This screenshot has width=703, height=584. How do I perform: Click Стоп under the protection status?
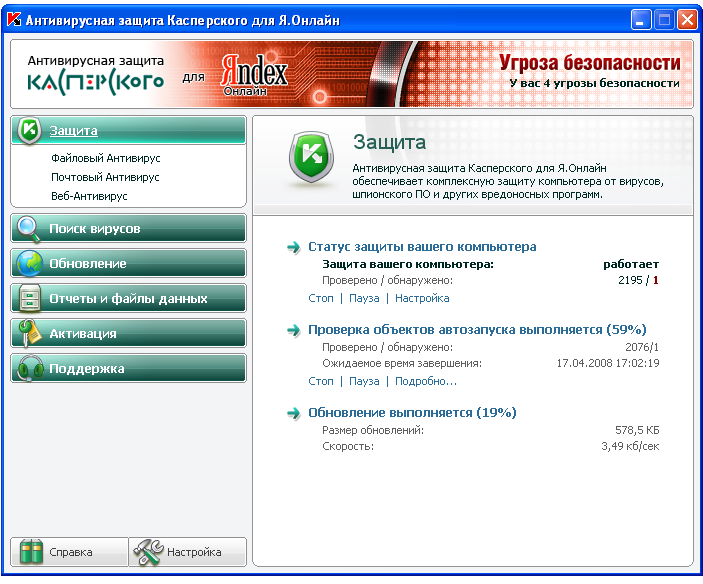click(x=321, y=298)
